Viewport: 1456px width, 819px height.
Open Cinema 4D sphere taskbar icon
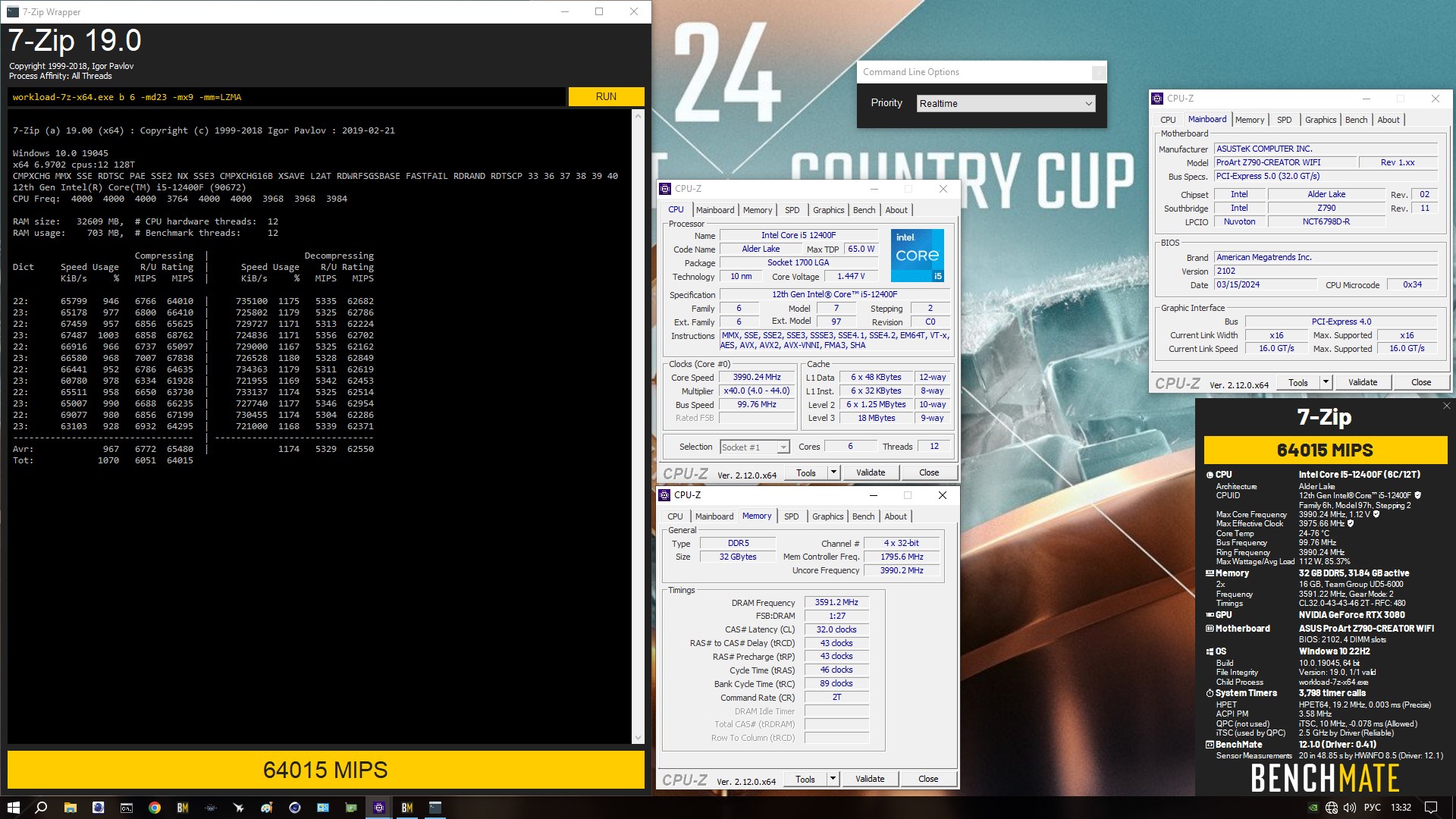(295, 808)
